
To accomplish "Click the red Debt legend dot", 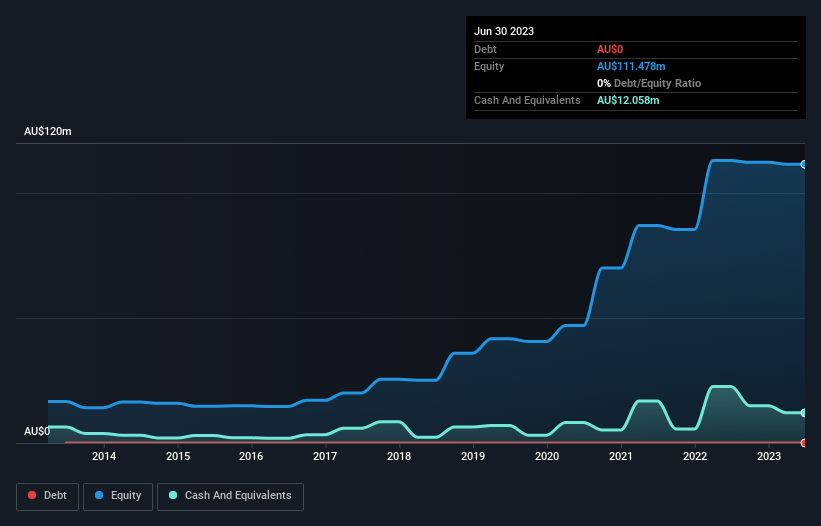I will click(x=32, y=495).
